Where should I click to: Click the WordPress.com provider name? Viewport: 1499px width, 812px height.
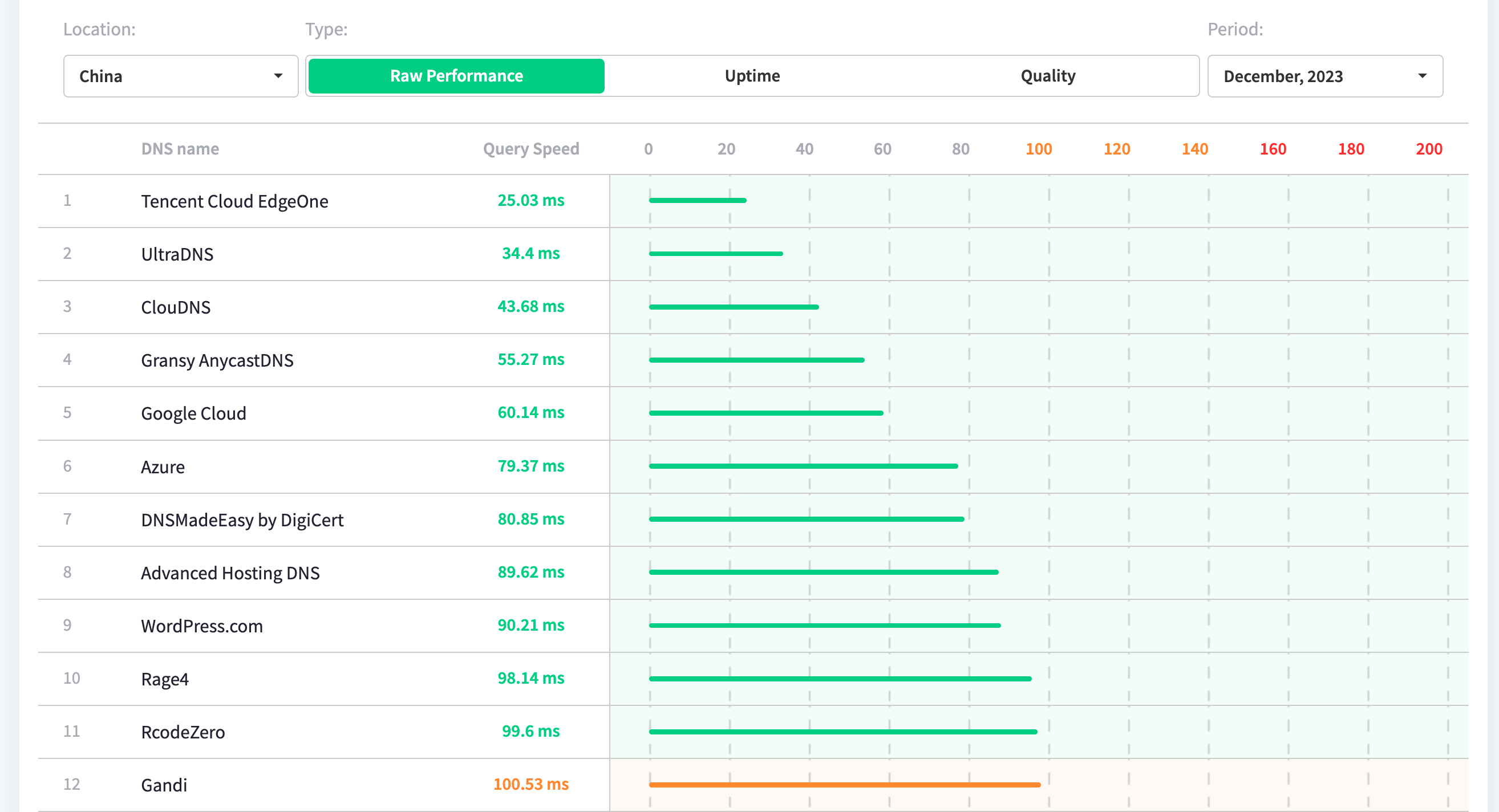(x=202, y=626)
